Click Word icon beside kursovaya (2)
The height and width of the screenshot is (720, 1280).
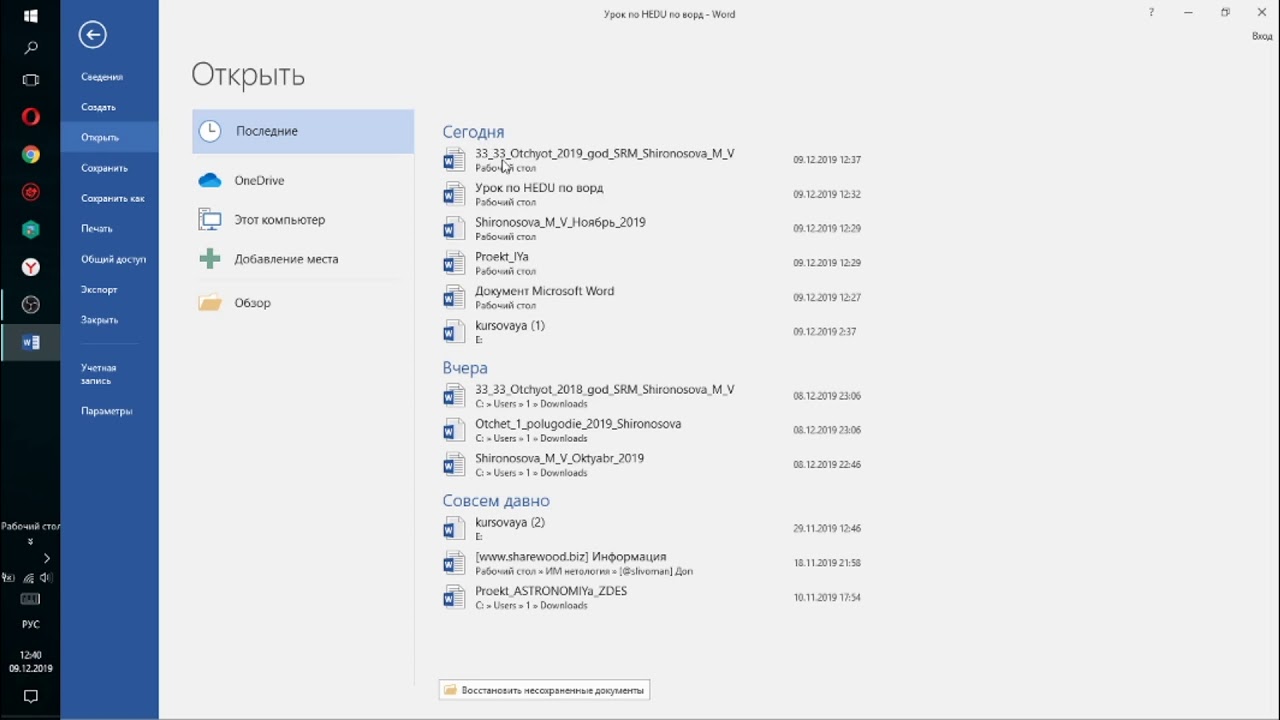[x=454, y=528]
